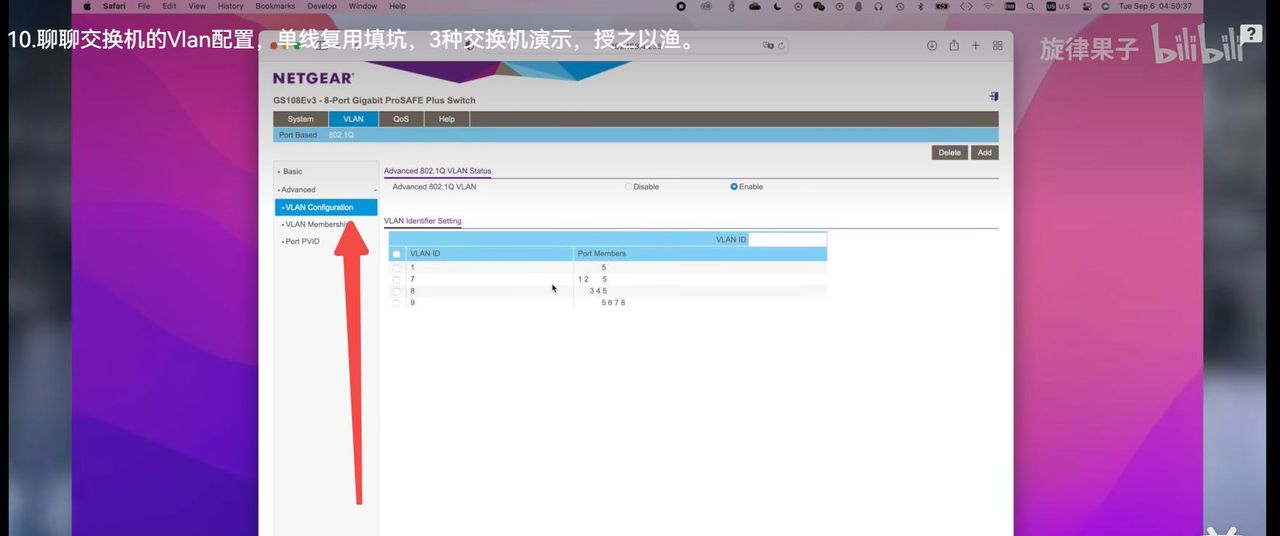The height and width of the screenshot is (536, 1280).
Task: Select the 802.1Q sub-tab
Action: 341,135
